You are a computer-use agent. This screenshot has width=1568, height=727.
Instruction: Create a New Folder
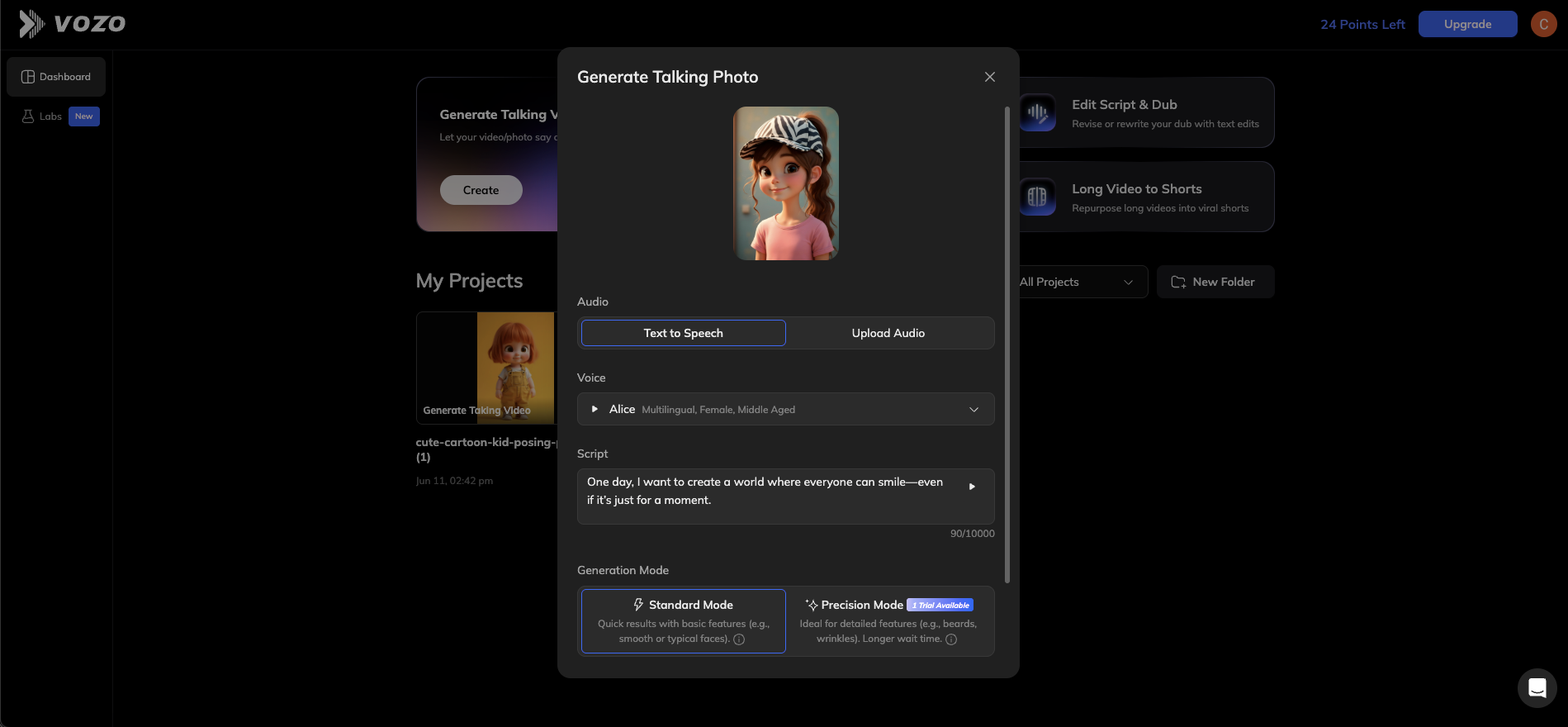pyautogui.click(x=1215, y=282)
